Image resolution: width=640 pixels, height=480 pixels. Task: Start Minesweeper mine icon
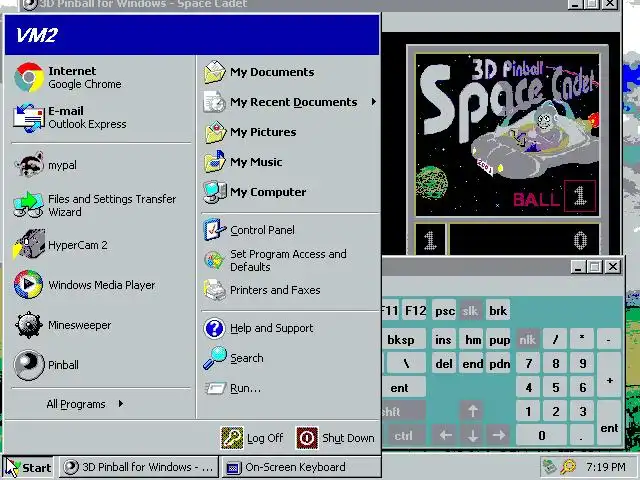coord(29,325)
